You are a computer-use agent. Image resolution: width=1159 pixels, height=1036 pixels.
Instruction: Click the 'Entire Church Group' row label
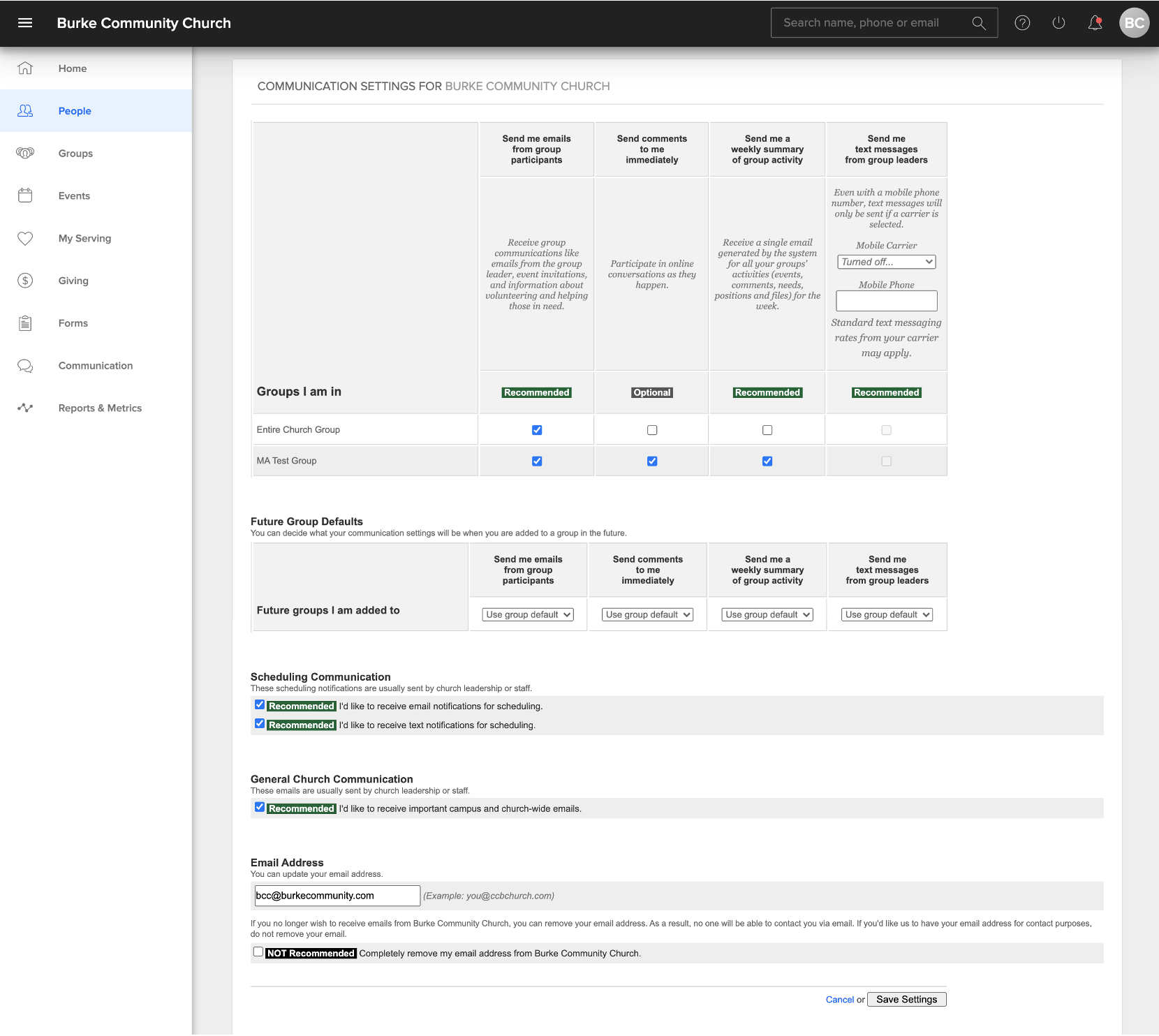298,430
